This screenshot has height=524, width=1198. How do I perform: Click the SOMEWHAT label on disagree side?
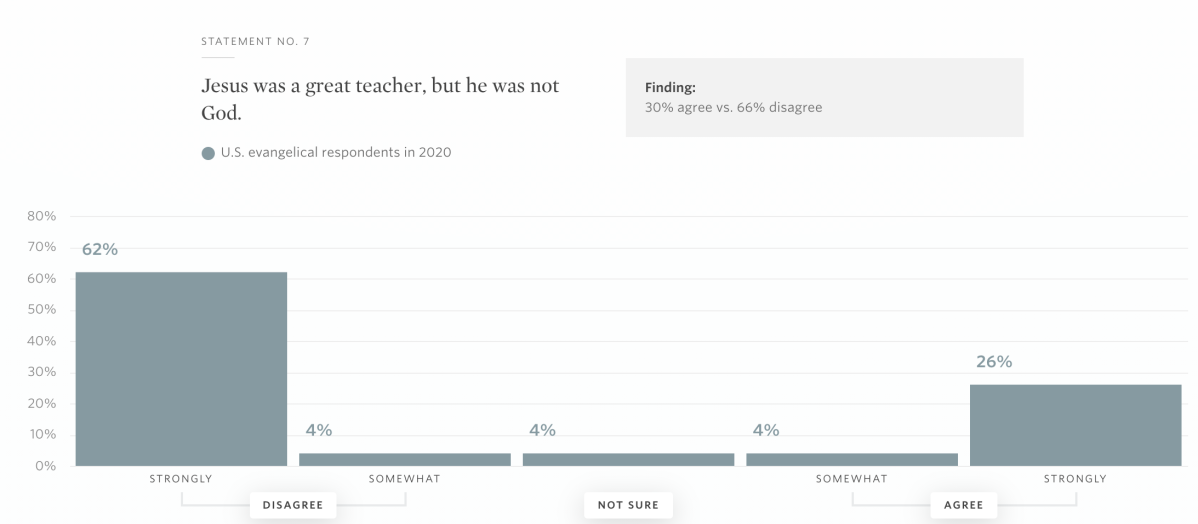pos(404,479)
